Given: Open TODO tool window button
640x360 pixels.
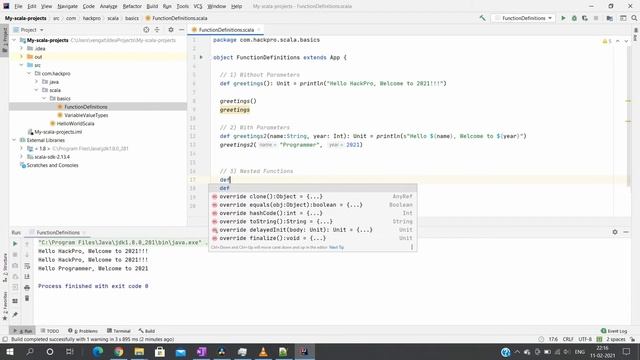Looking at the screenshot, I should tap(50, 331).
